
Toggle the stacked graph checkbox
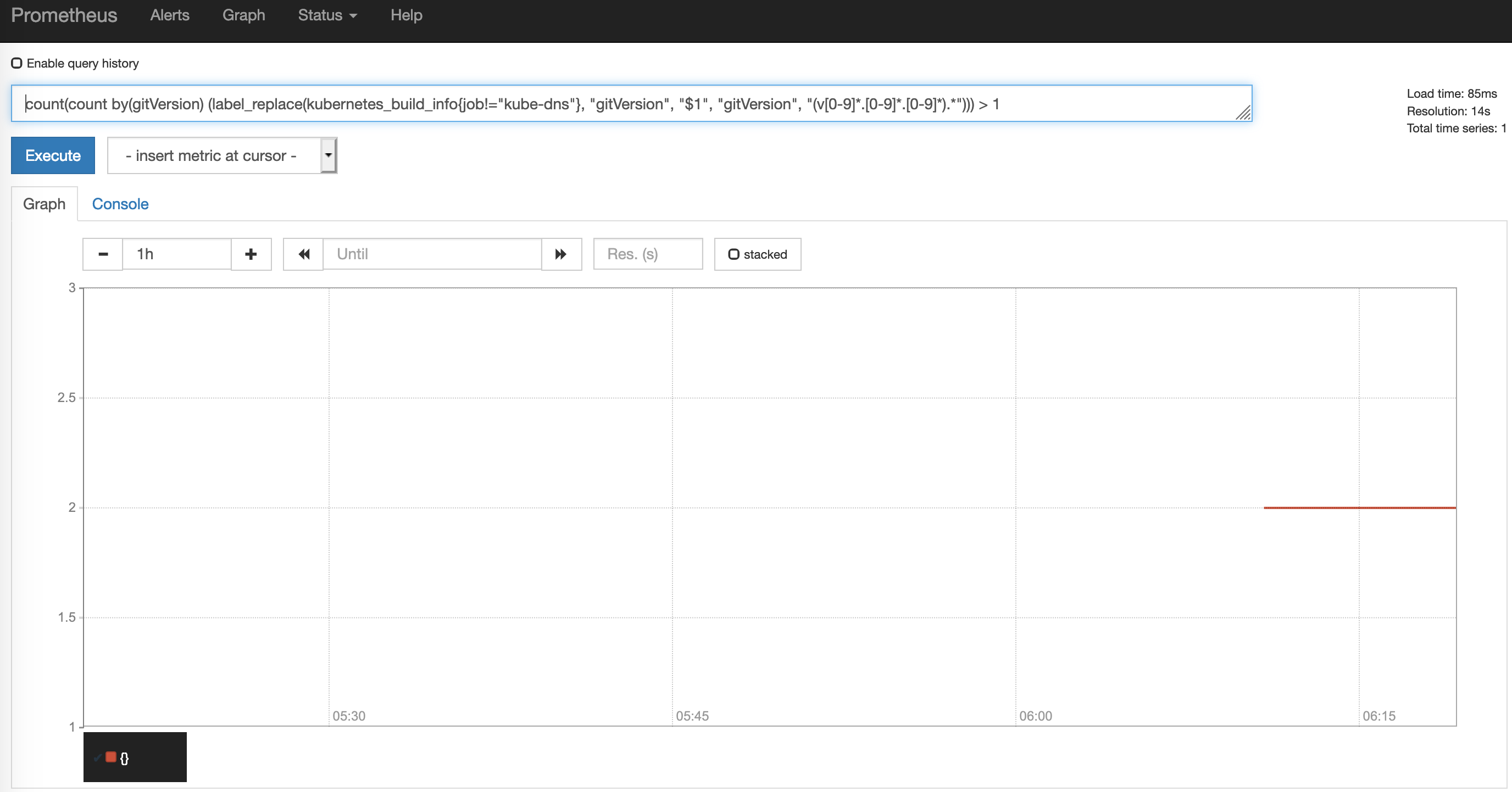pos(733,254)
